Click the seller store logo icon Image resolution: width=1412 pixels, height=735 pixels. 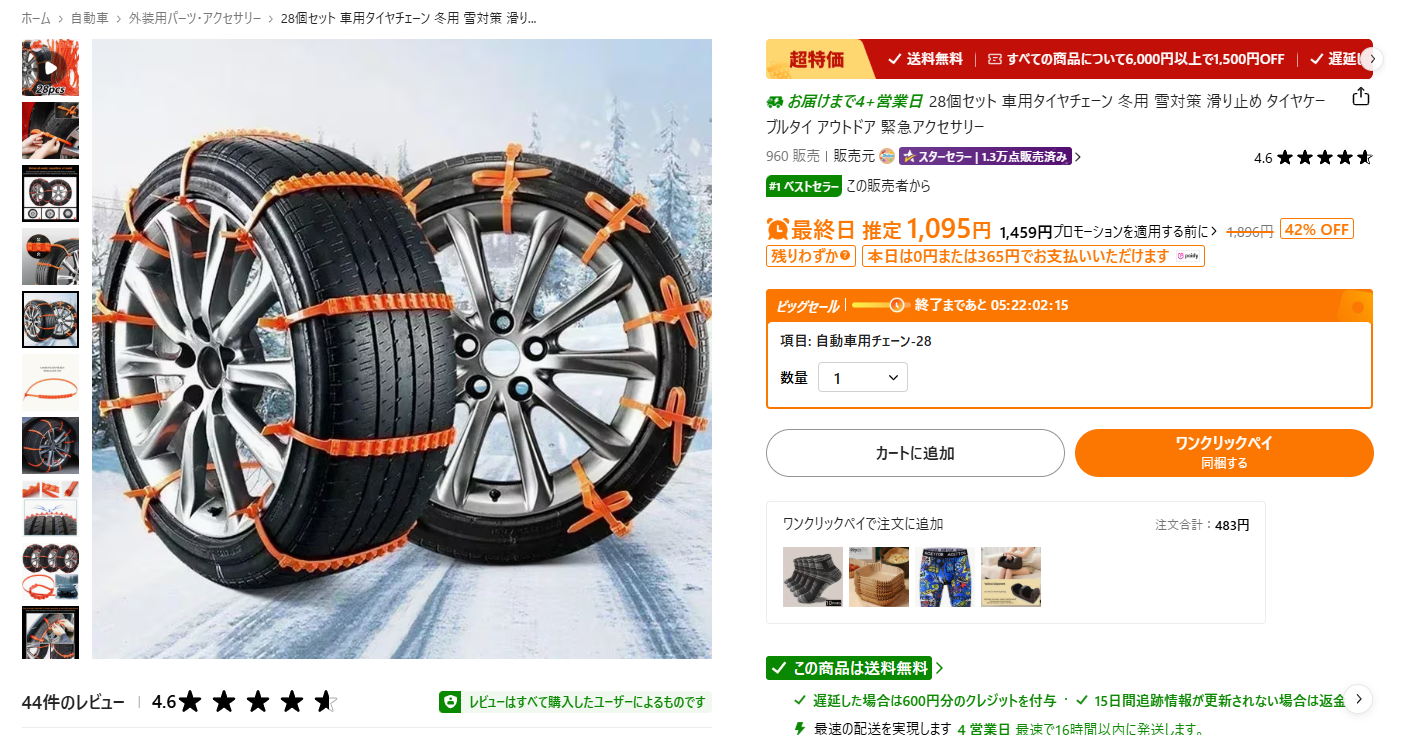pyautogui.click(x=887, y=156)
